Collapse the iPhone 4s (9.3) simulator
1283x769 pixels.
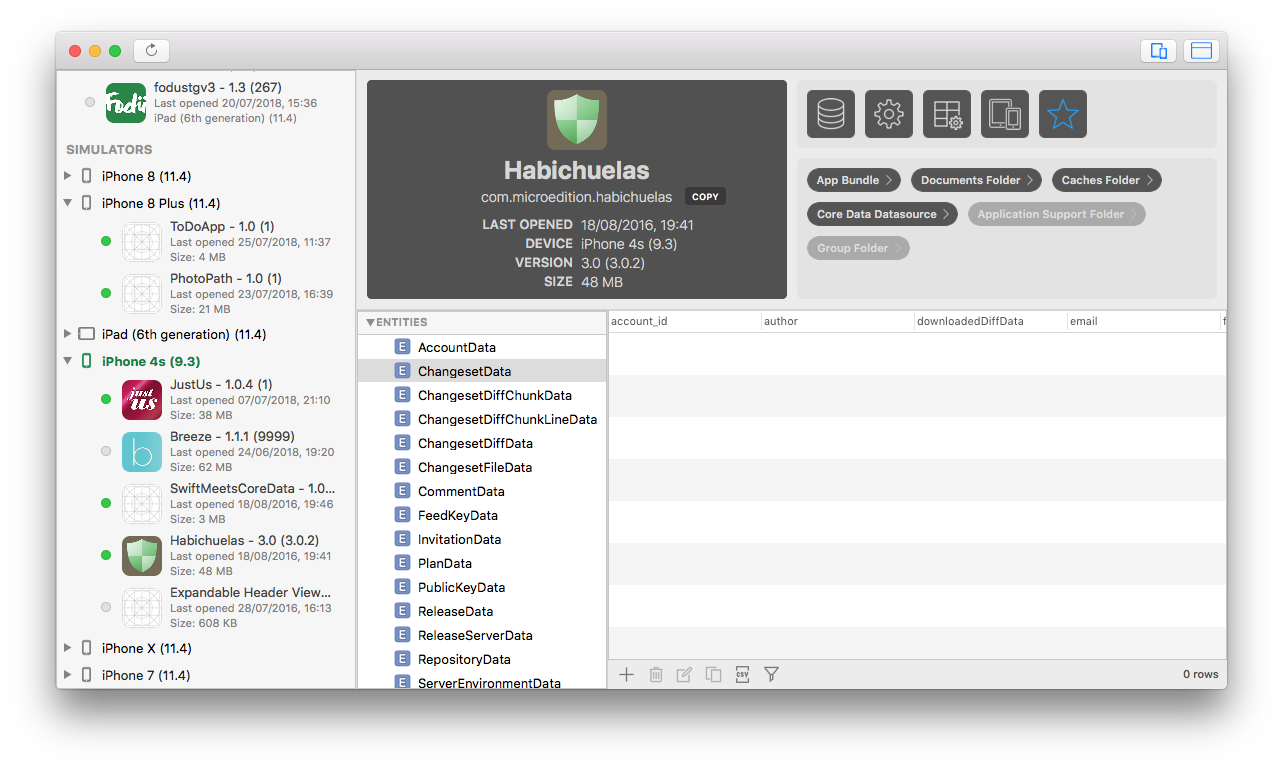pos(68,361)
